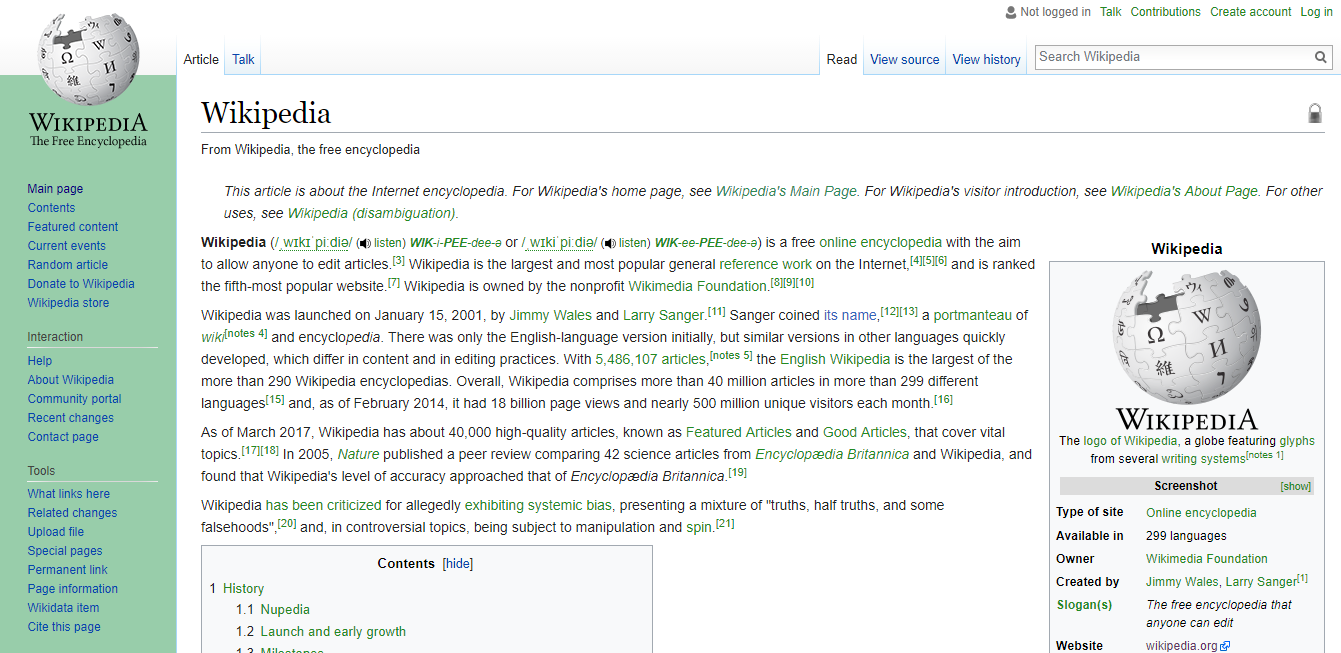Click the search magnifying glass icon
The image size is (1341, 653).
coord(1321,57)
